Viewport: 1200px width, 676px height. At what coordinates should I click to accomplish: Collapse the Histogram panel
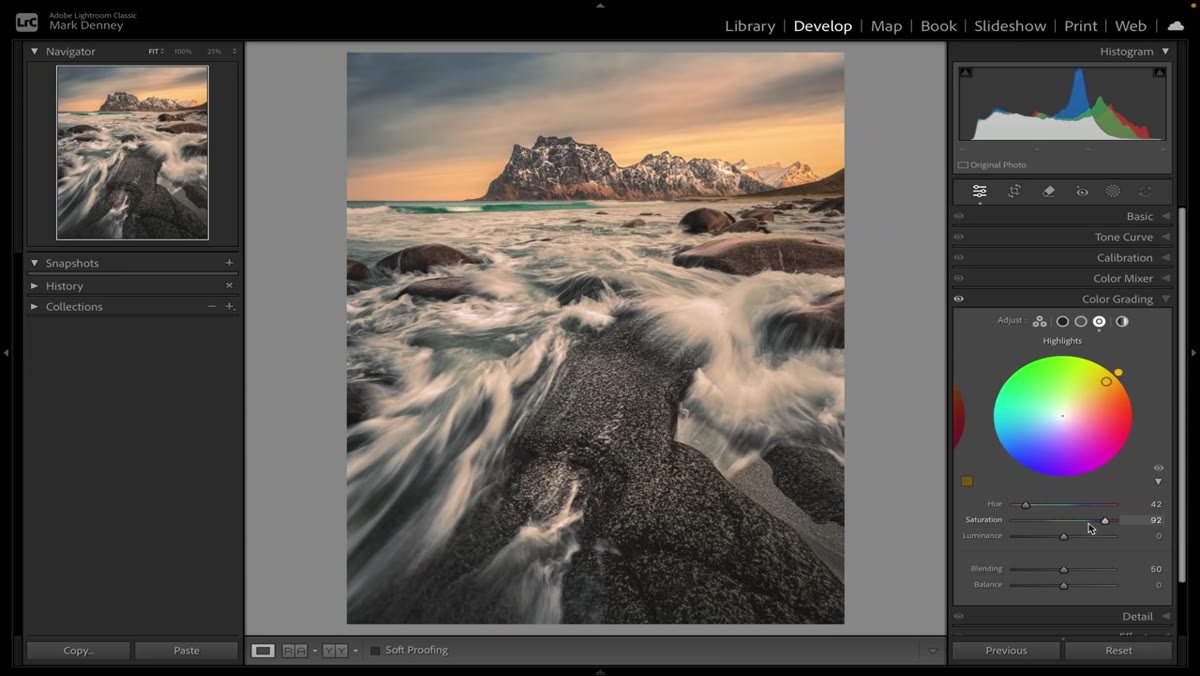pyautogui.click(x=1166, y=51)
